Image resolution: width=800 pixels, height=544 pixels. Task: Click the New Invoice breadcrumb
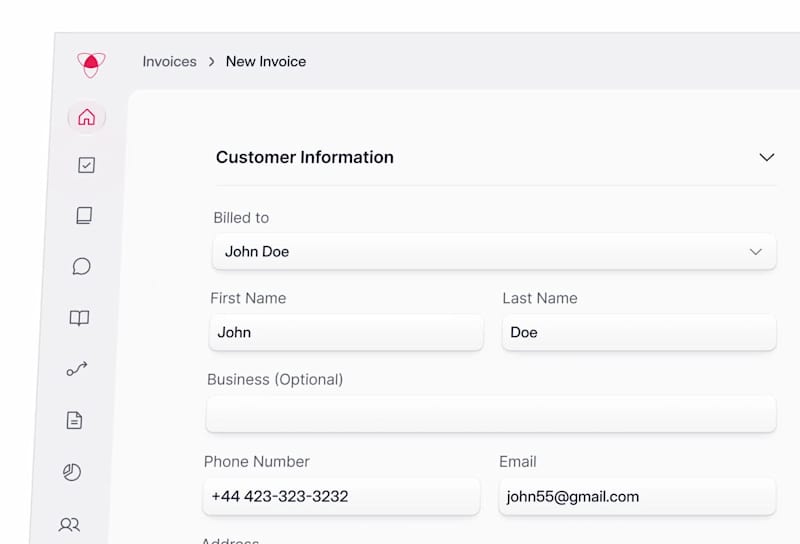point(266,61)
